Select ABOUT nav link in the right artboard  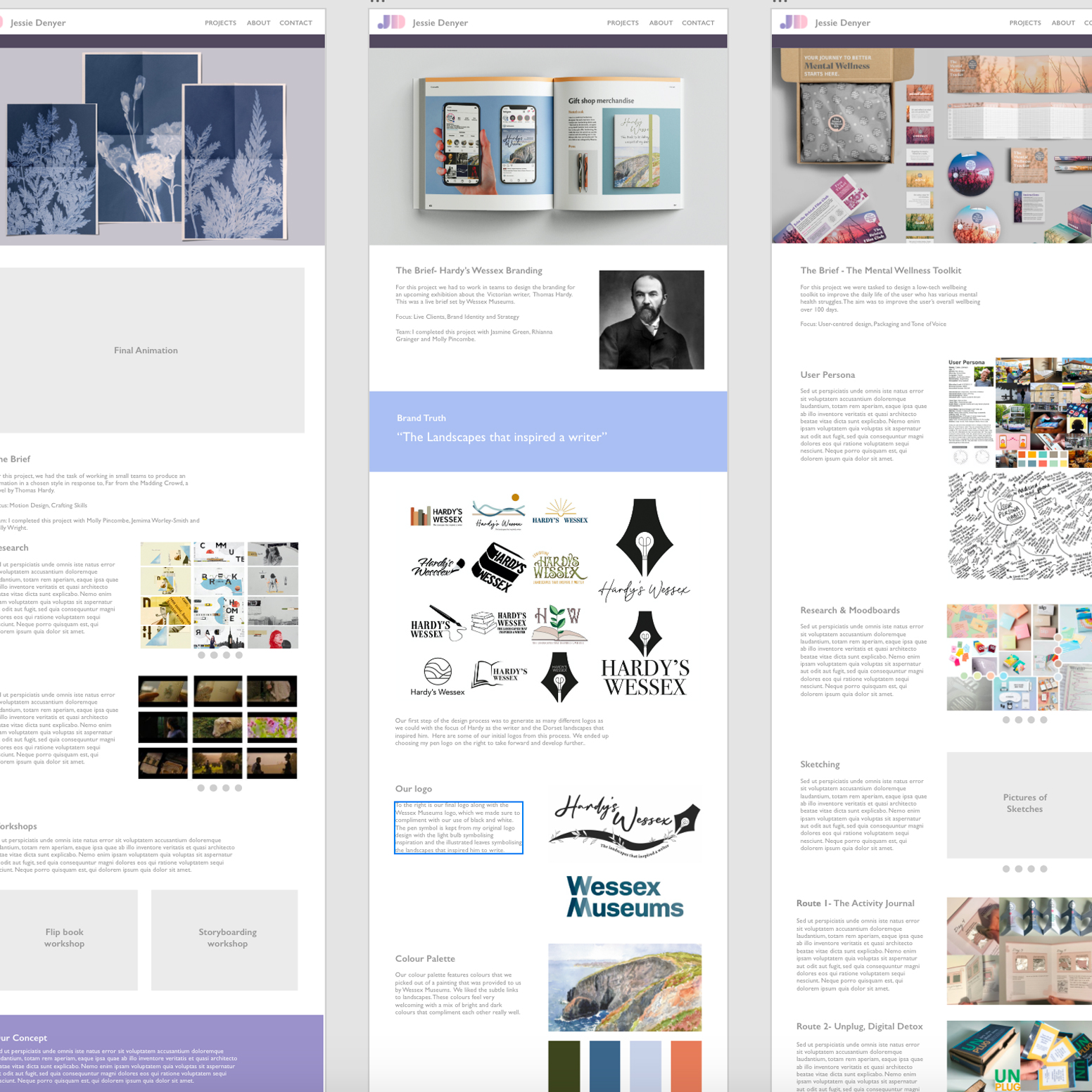[x=1063, y=23]
